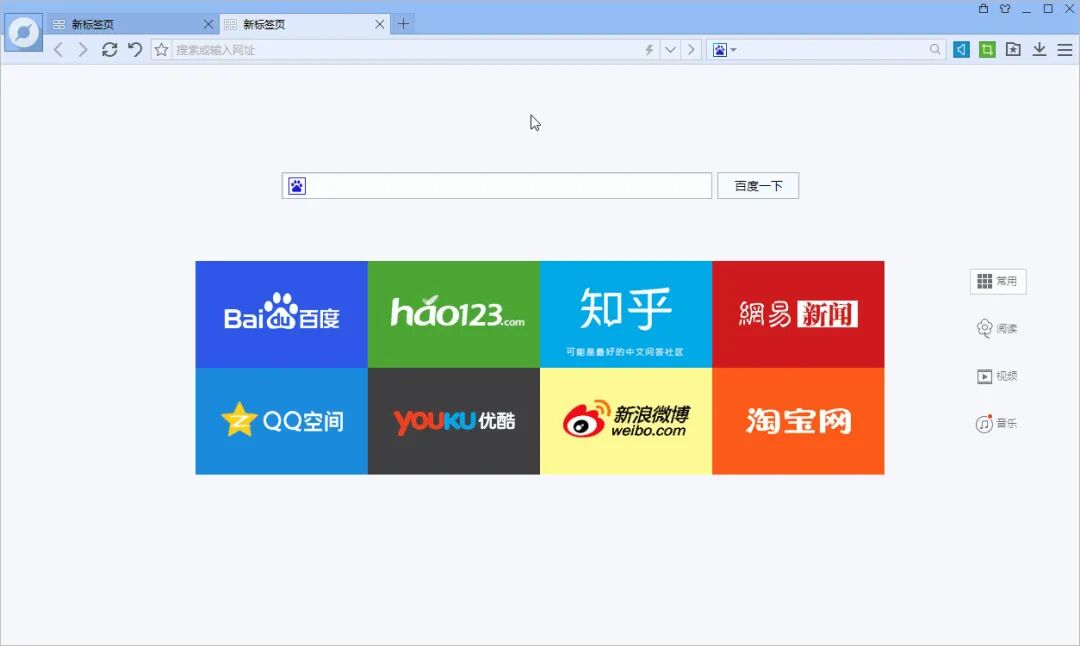
Task: Click the address bar input field
Action: click(x=406, y=50)
